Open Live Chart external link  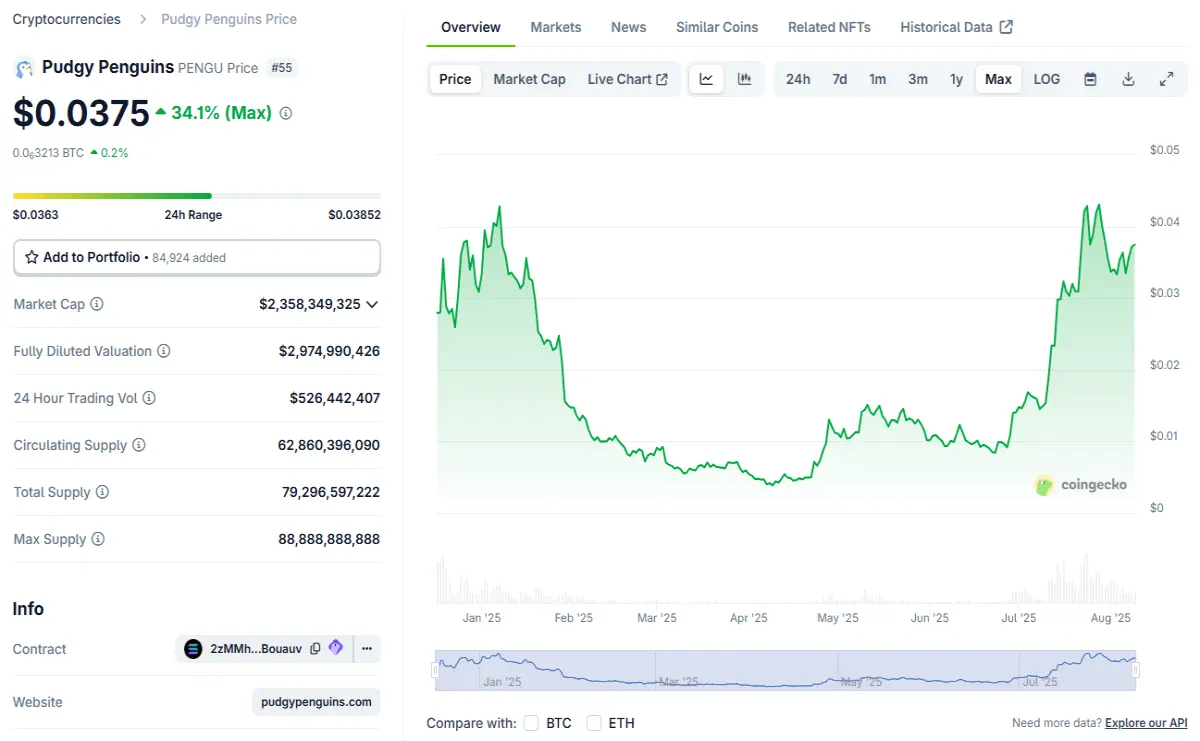coord(628,79)
